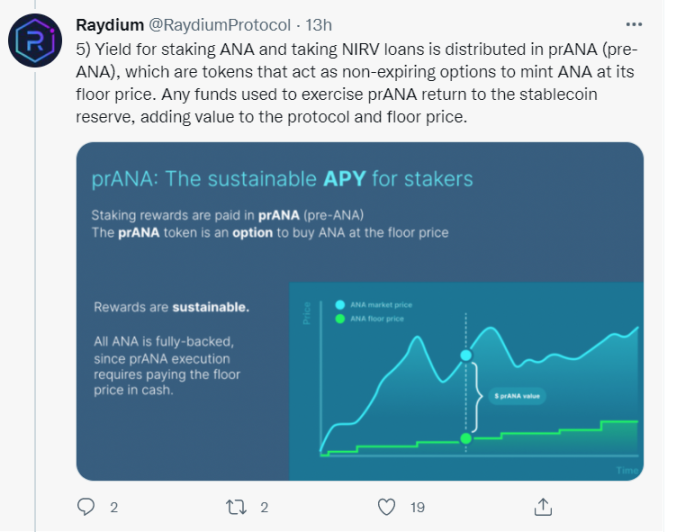The width and height of the screenshot is (685, 532).
Task: Click the retweet arrows icon
Action: click(237, 506)
